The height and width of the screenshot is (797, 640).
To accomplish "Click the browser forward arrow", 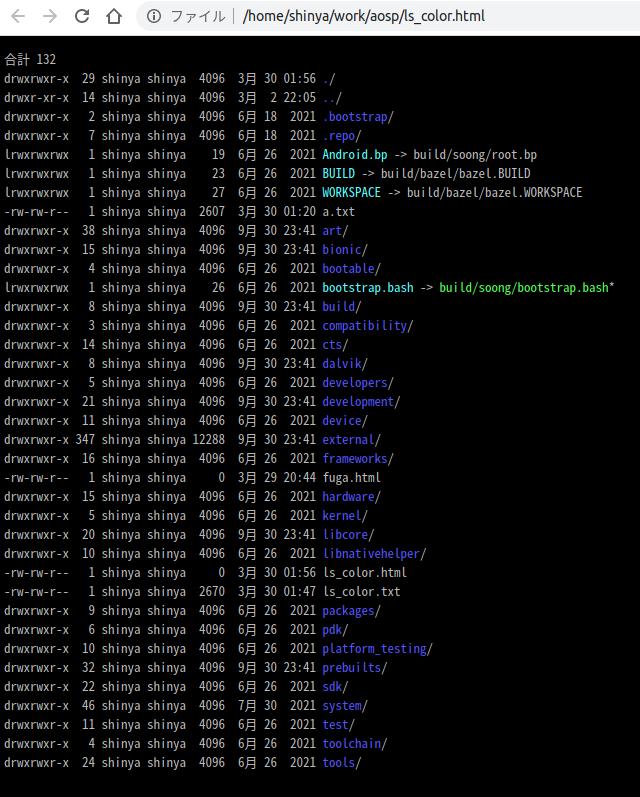I will [50, 16].
